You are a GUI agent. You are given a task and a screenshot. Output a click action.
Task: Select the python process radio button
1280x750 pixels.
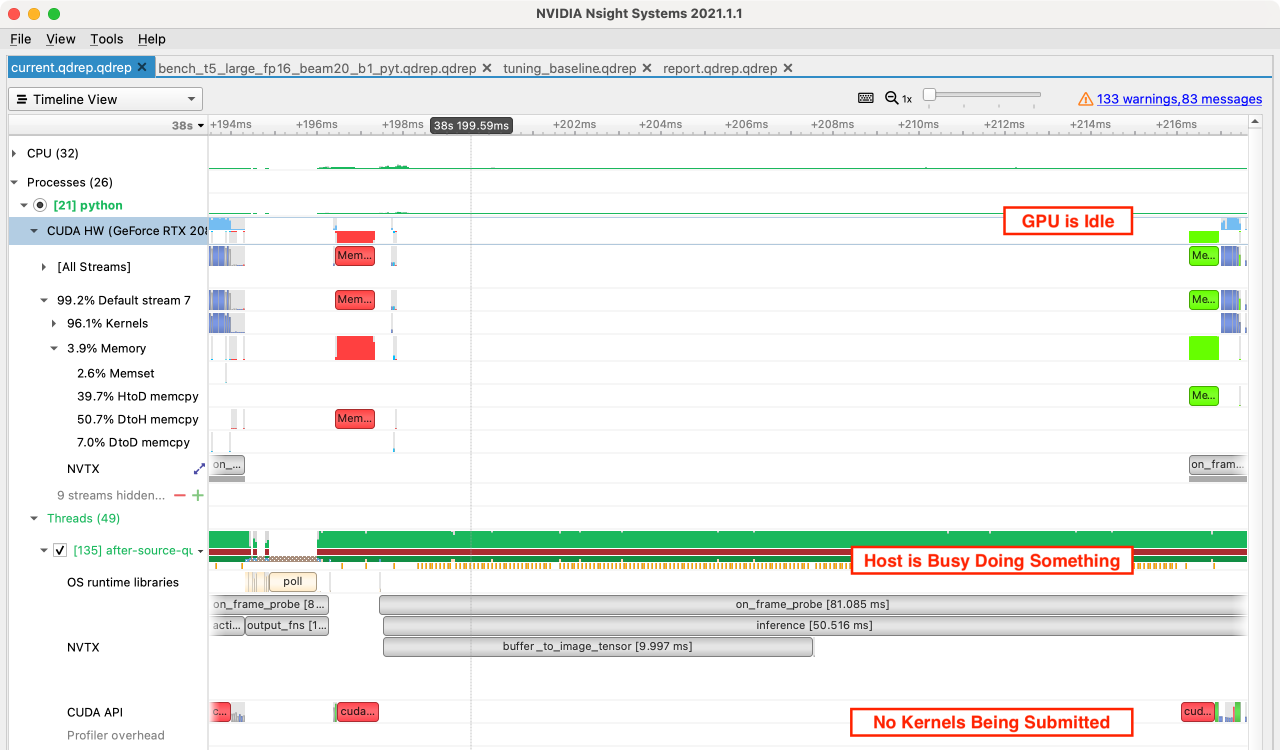coord(40,205)
